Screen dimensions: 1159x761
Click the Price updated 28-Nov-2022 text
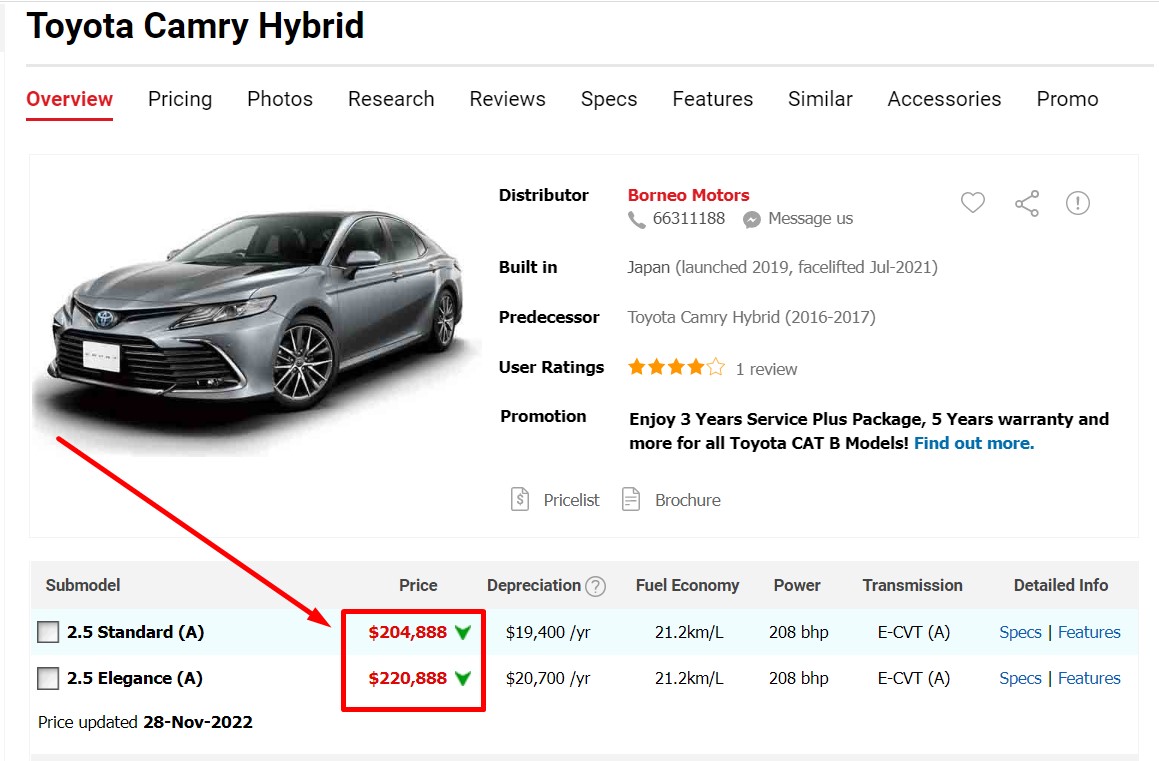click(145, 722)
